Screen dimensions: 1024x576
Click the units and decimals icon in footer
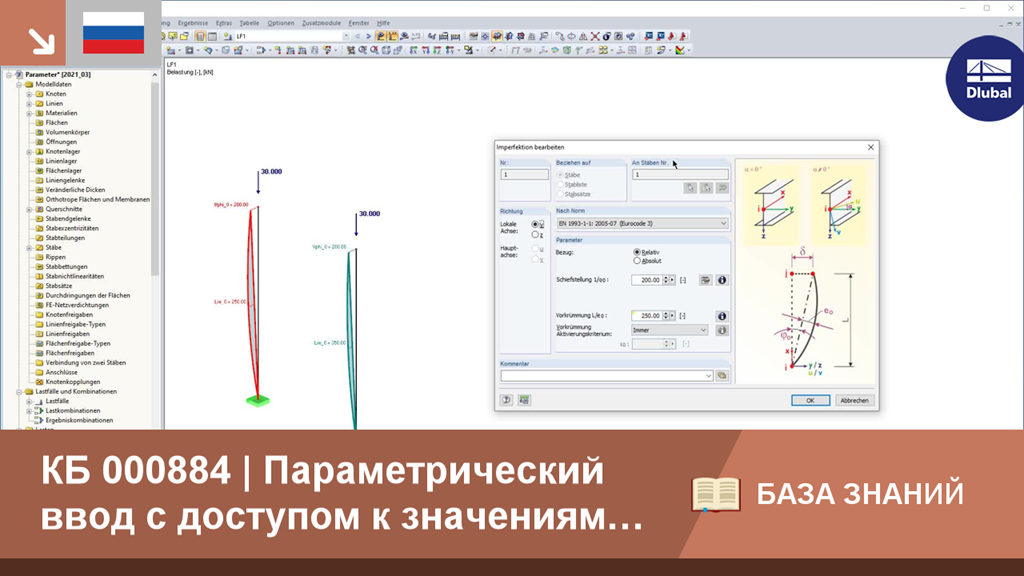click(x=524, y=400)
